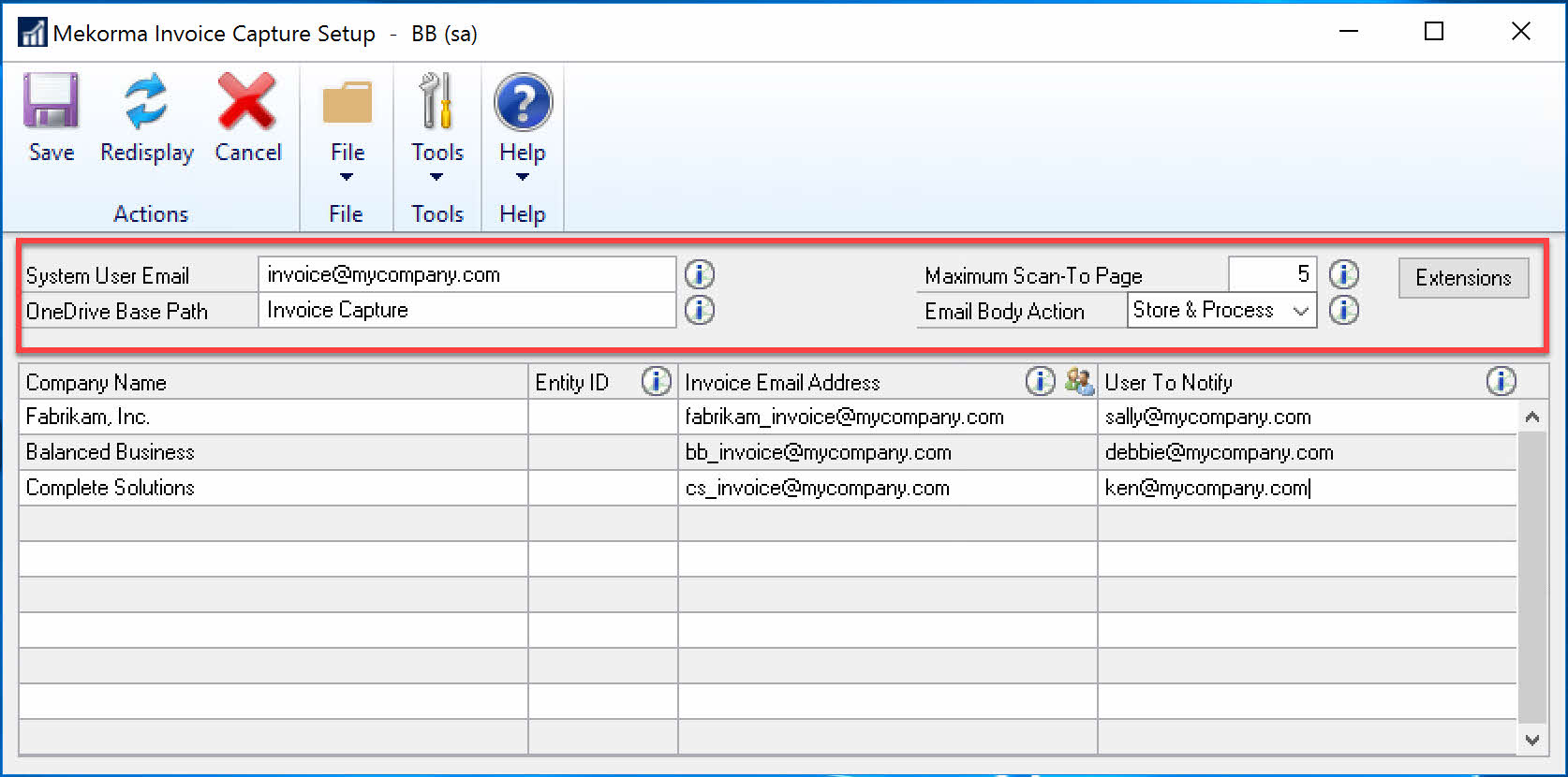Click the Redisplay arrows icon
This screenshot has height=777, width=1568.
tap(146, 101)
